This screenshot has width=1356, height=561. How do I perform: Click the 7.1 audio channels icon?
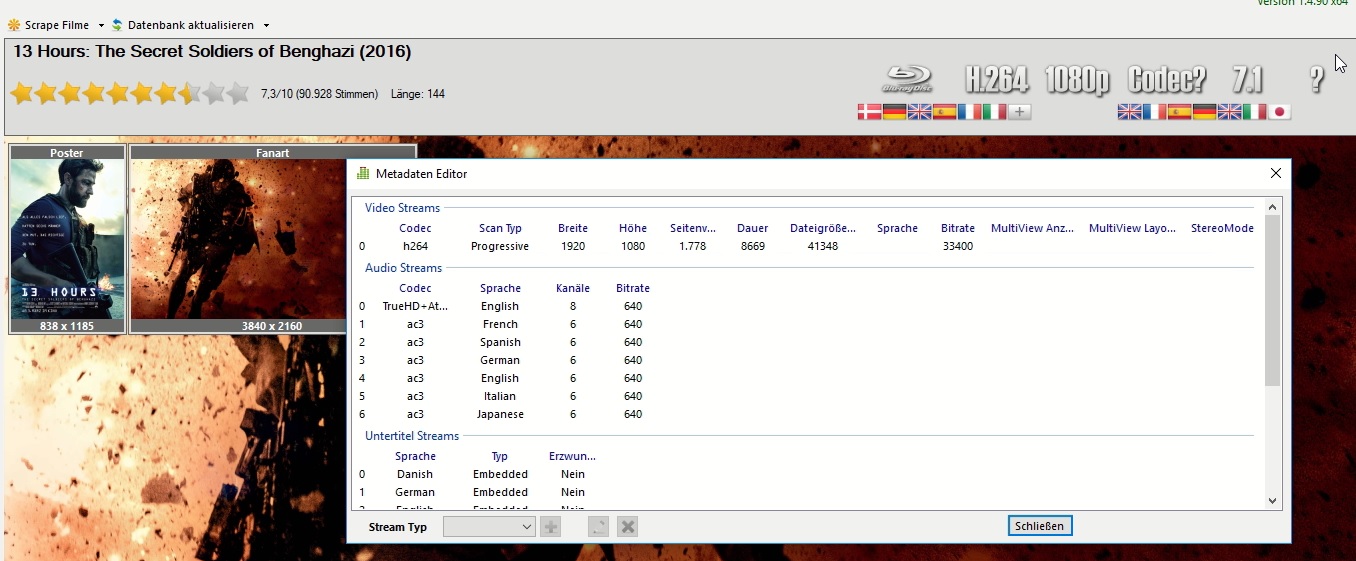[1247, 79]
